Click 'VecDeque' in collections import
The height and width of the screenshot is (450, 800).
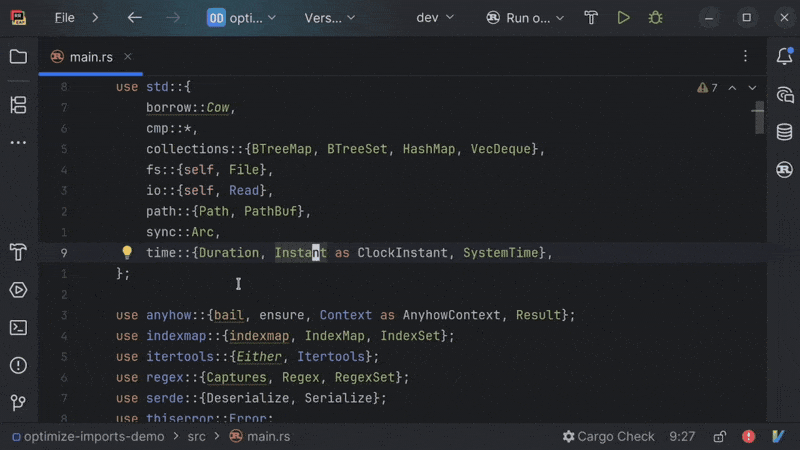(501, 149)
